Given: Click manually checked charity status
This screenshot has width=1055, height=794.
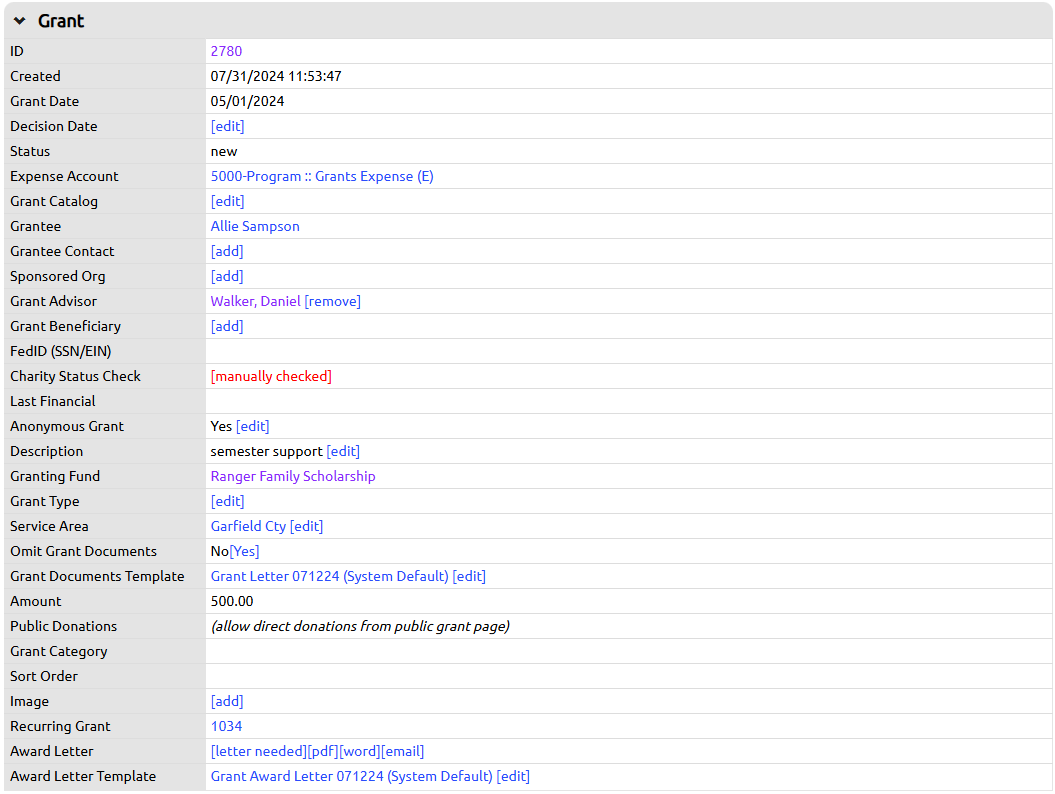Looking at the screenshot, I should click(x=271, y=376).
